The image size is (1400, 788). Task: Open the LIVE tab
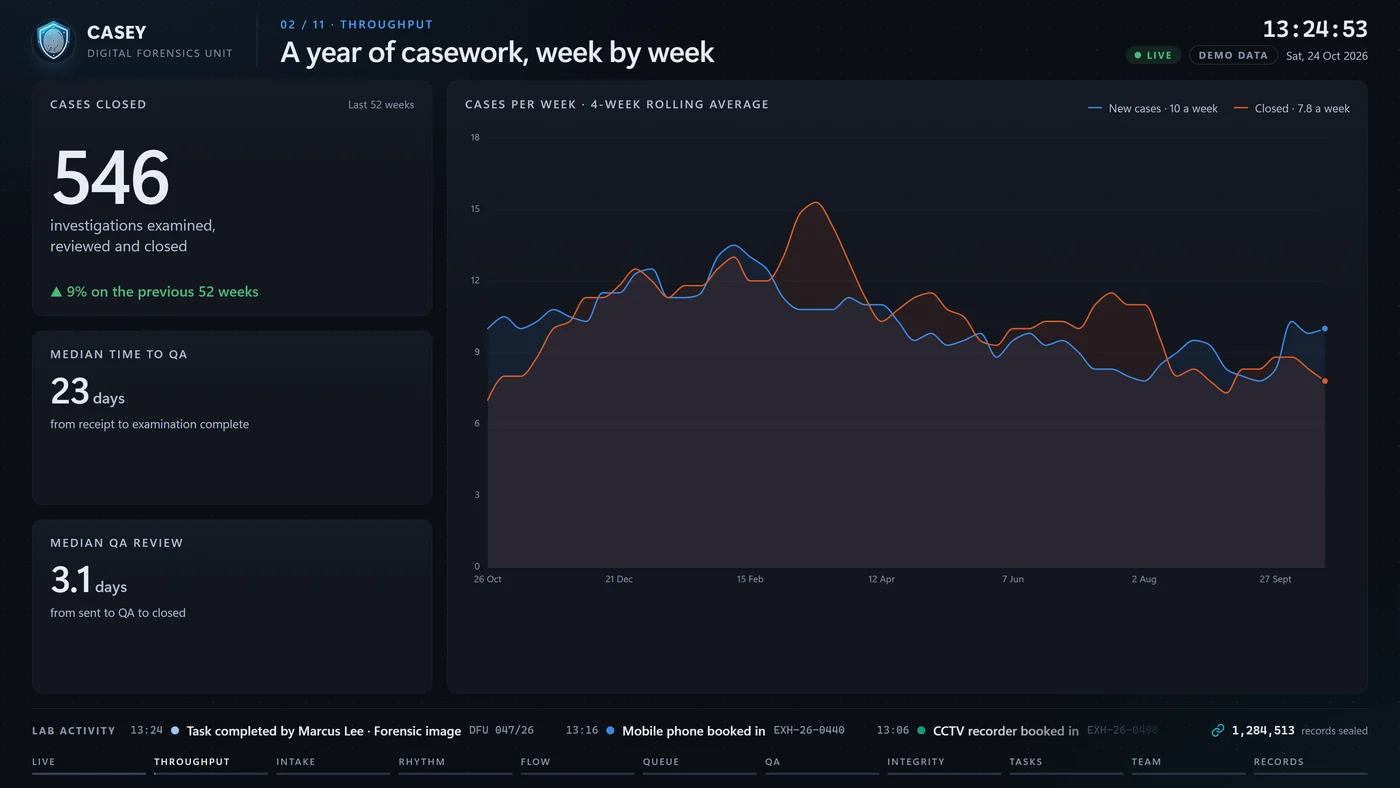click(x=88, y=763)
